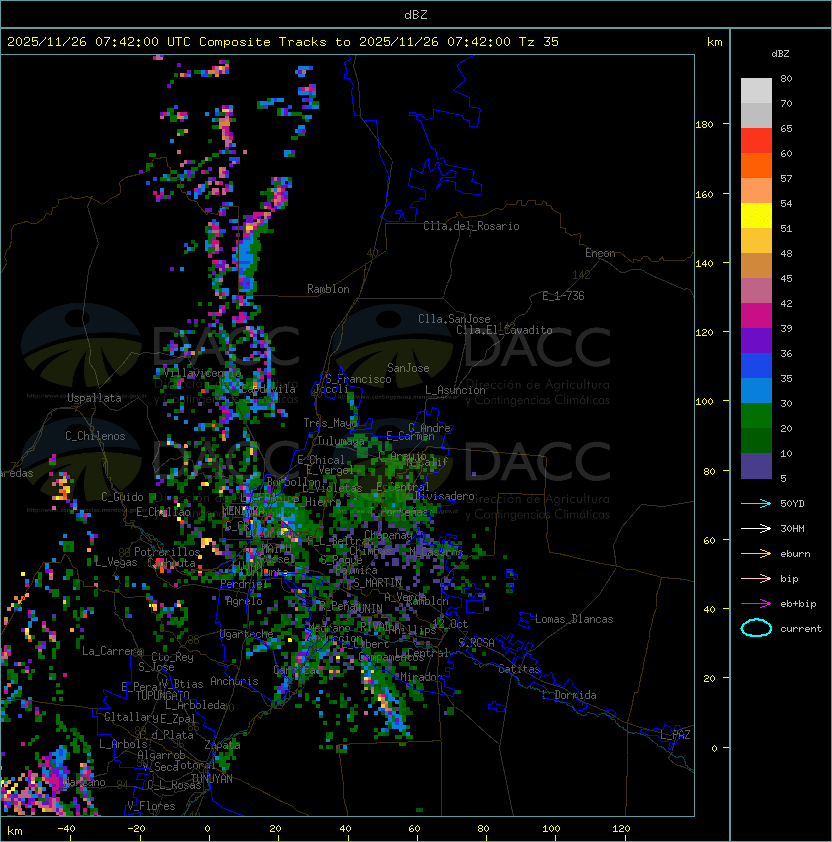The width and height of the screenshot is (832, 842).
Task: Click the TUNUYAN place label
Action: tap(212, 779)
